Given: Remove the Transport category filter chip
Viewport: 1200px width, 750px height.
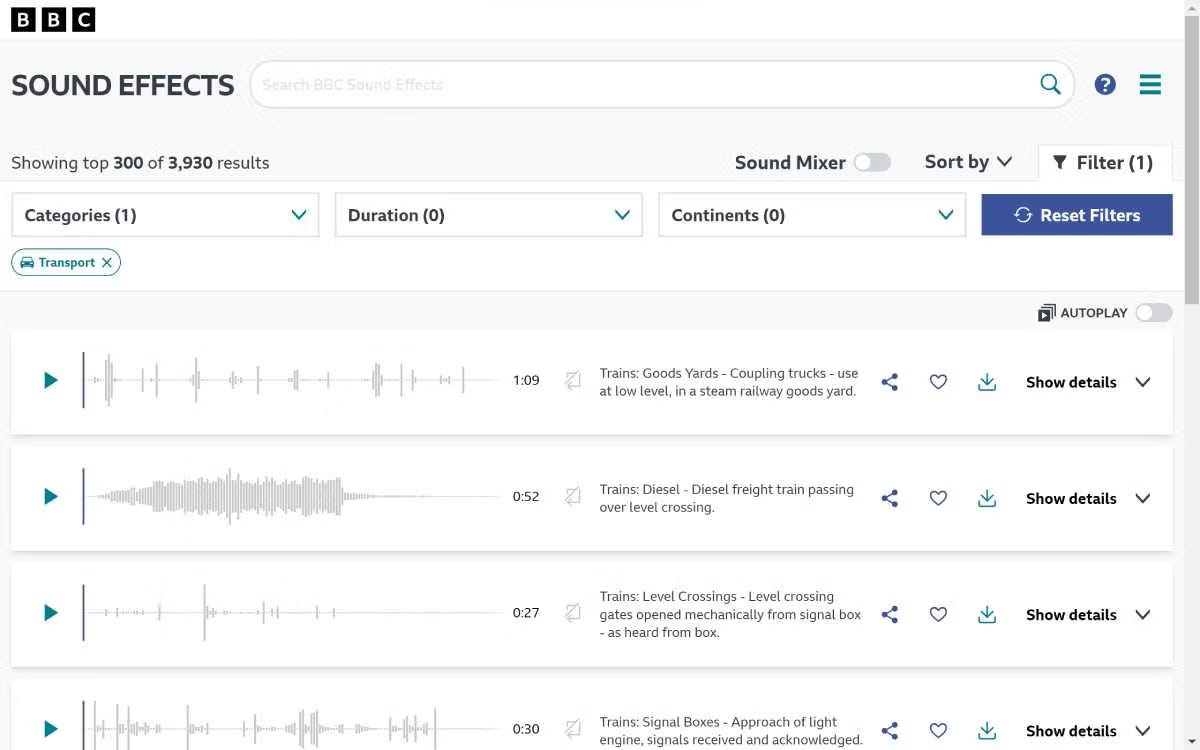Looking at the screenshot, I should [107, 263].
